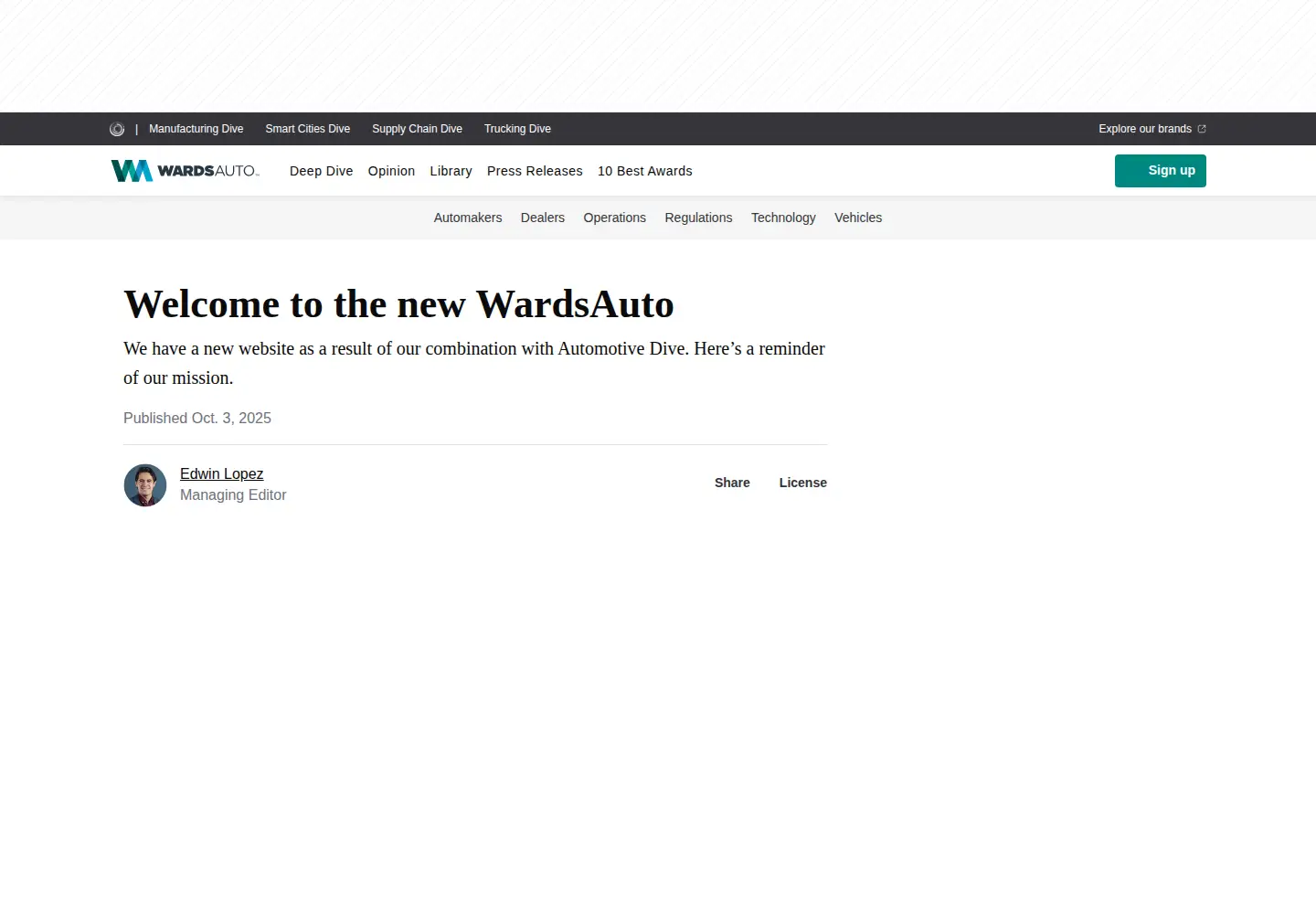Go to Press Releases
This screenshot has height=914, width=1316.
(x=535, y=171)
